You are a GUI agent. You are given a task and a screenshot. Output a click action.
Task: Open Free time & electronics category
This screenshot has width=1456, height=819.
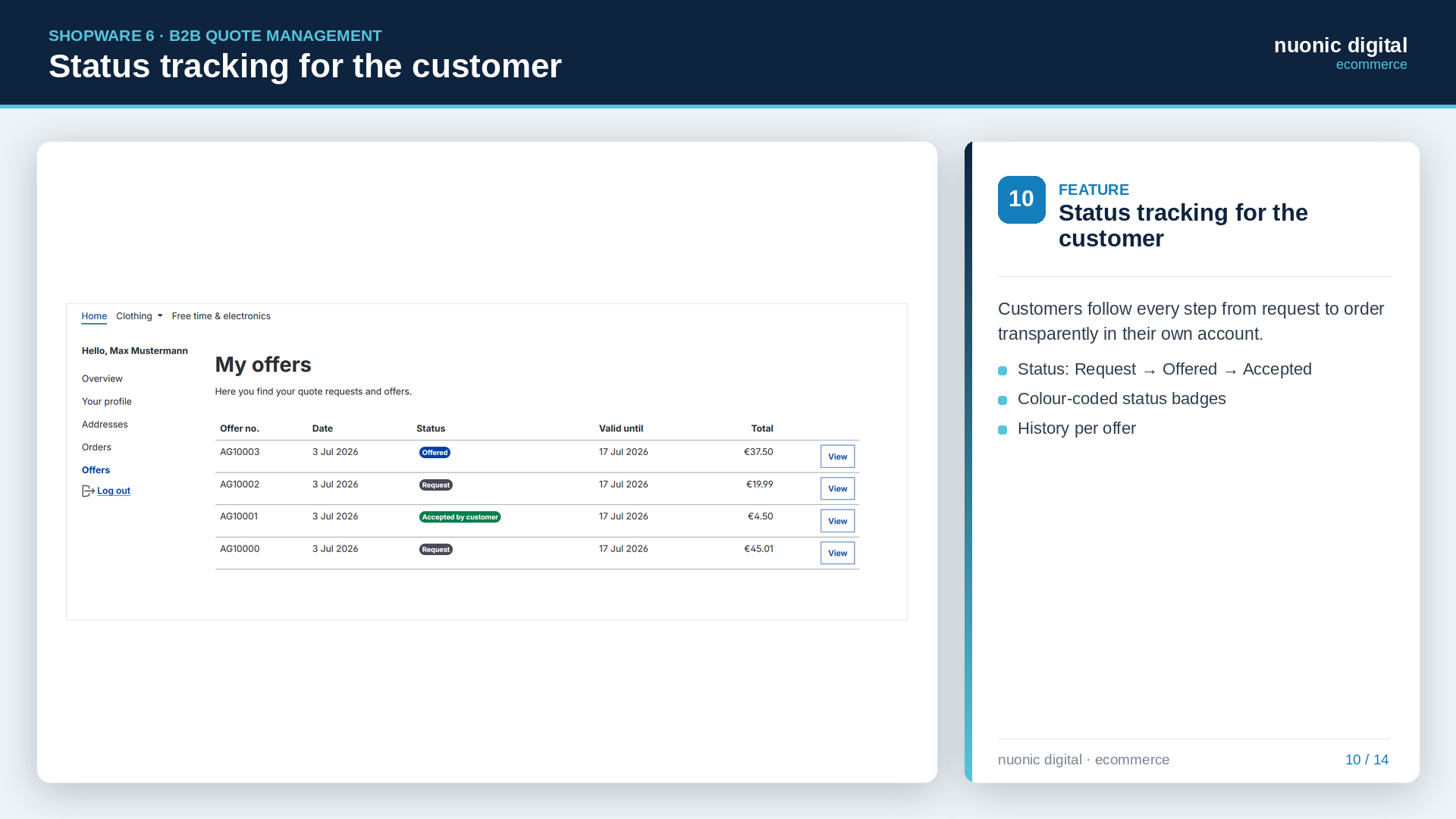[x=221, y=316]
